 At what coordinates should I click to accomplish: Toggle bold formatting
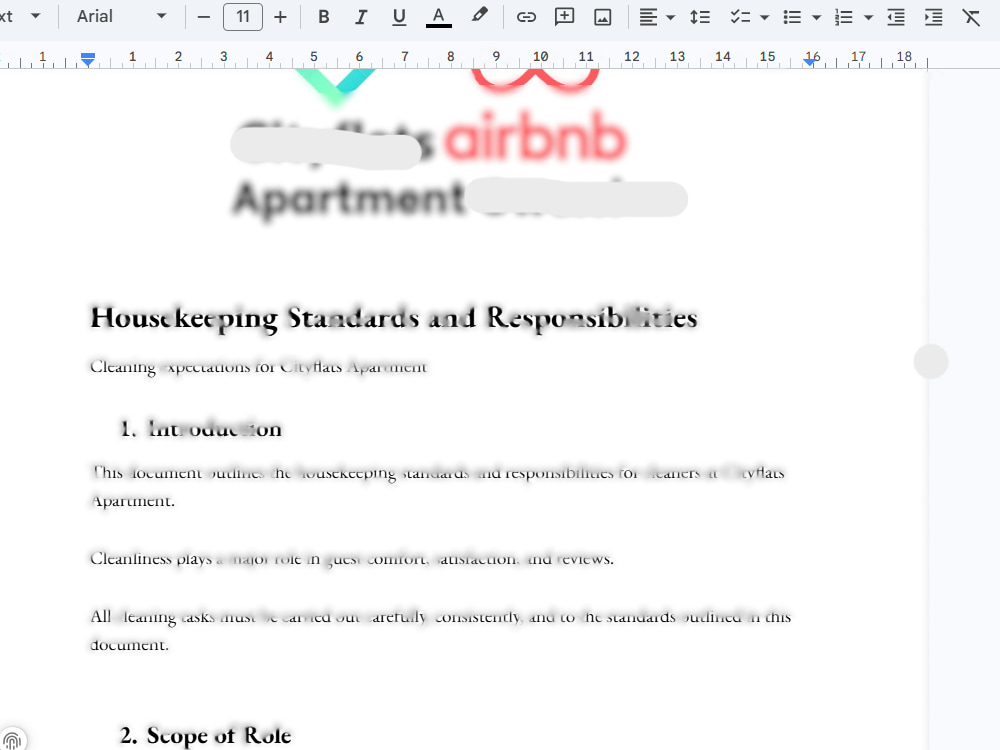[323, 17]
